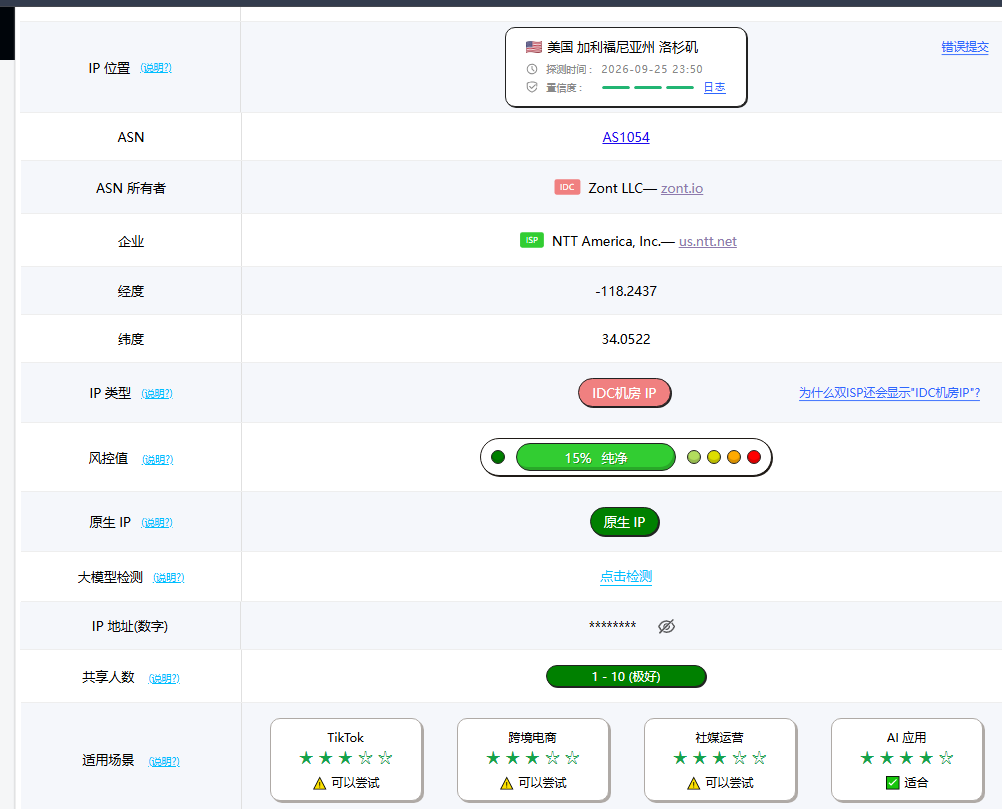
Task: Open the 说明 help link next to 风控值
Action: click(x=158, y=459)
